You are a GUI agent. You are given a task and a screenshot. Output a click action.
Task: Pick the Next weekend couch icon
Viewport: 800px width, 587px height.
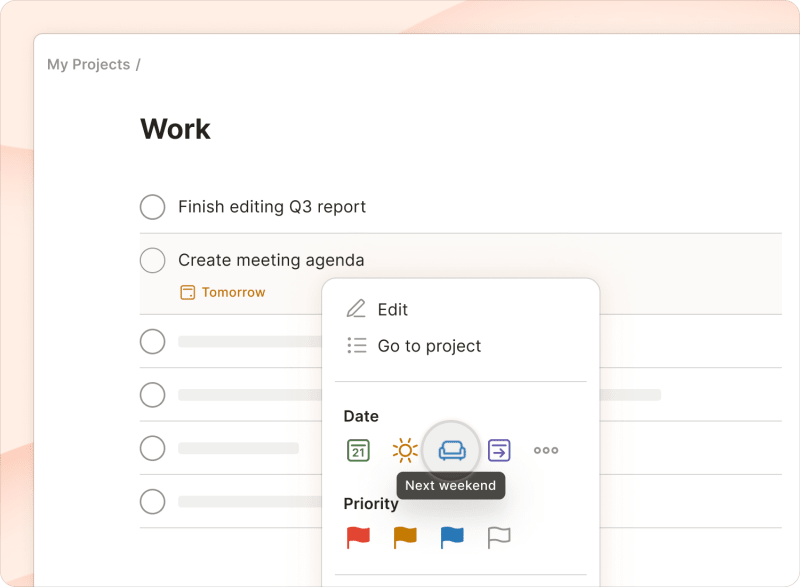[x=451, y=450]
